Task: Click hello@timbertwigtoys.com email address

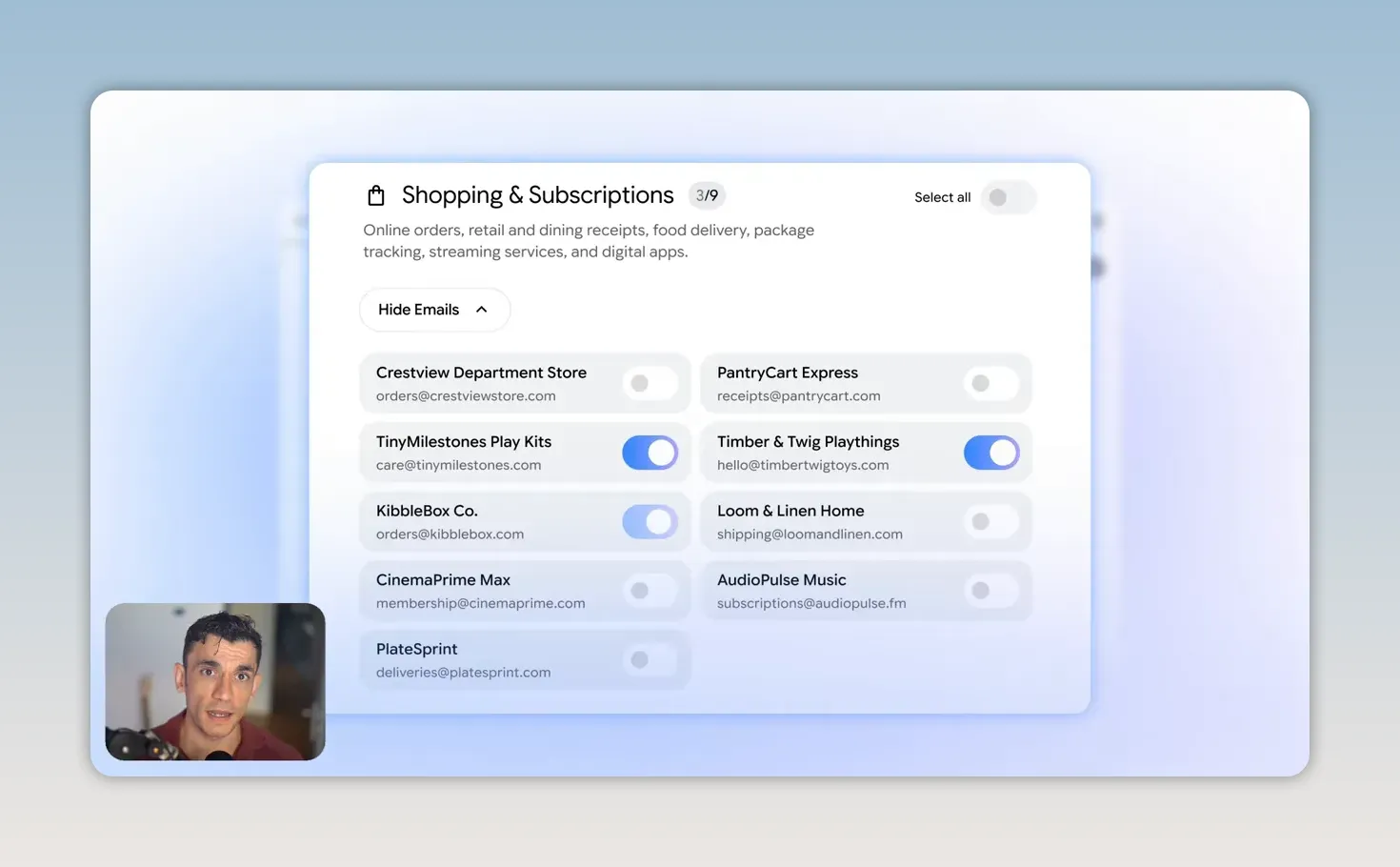Action: [803, 465]
